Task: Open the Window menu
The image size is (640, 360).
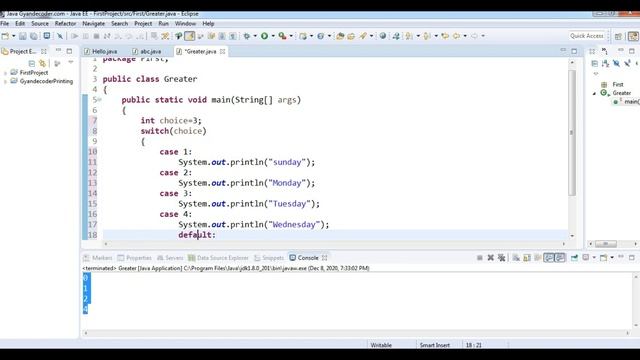Action: point(185,24)
